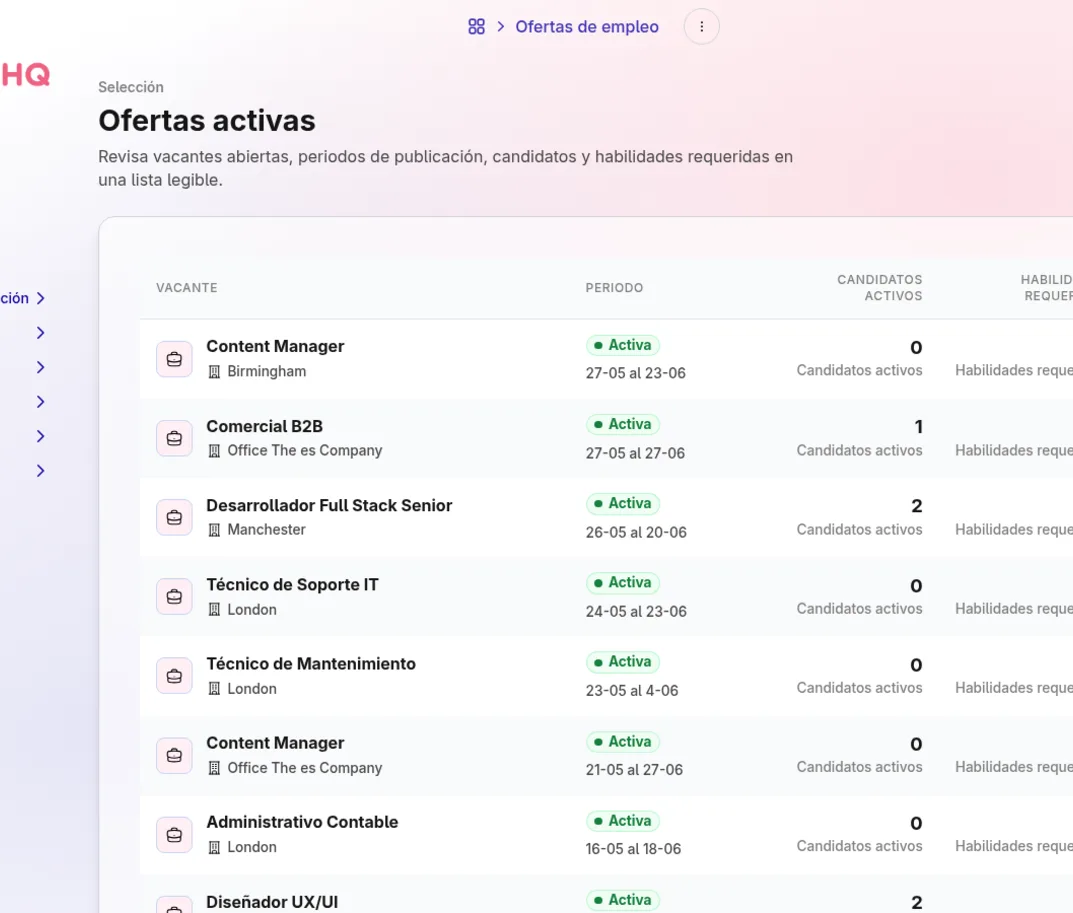Image resolution: width=1073 pixels, height=913 pixels.
Task: Open the apps grid icon in breadcrumb
Action: click(x=476, y=27)
